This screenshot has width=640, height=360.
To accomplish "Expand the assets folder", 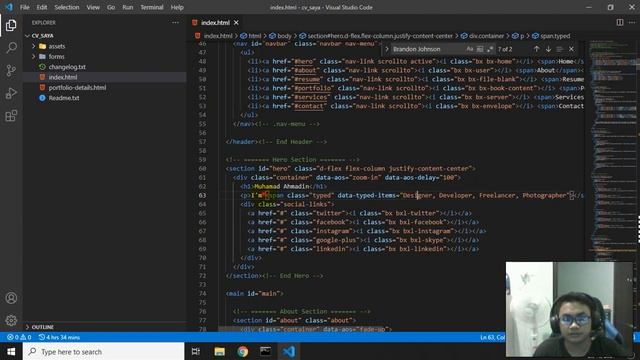I will click(33, 46).
